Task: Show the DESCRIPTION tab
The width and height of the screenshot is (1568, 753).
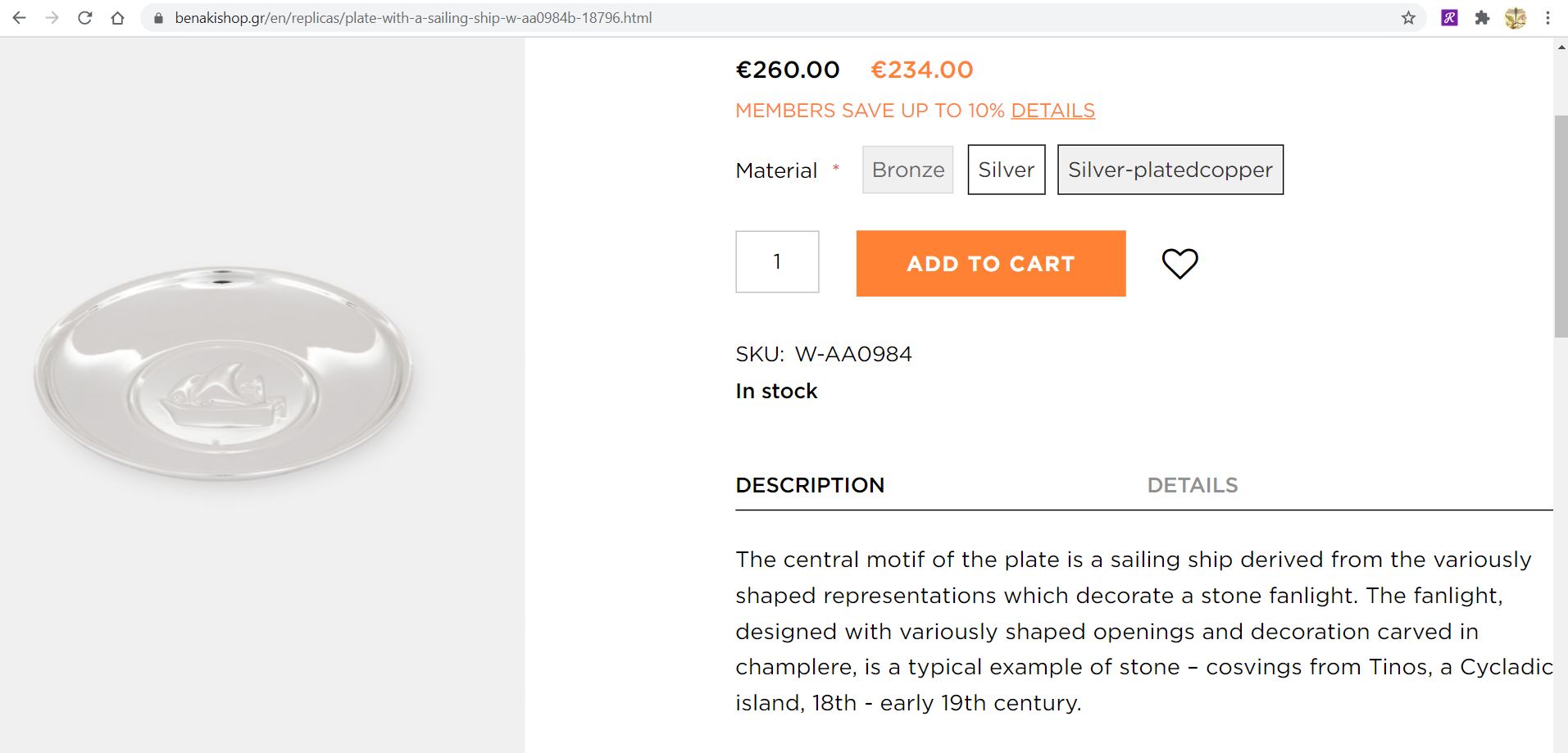Action: (810, 485)
